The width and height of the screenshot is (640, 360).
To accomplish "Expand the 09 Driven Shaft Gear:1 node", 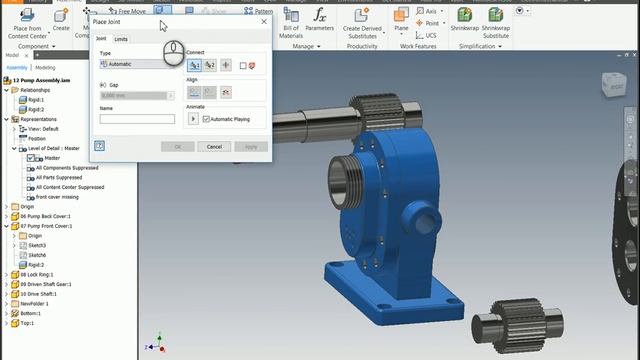I will point(6,284).
